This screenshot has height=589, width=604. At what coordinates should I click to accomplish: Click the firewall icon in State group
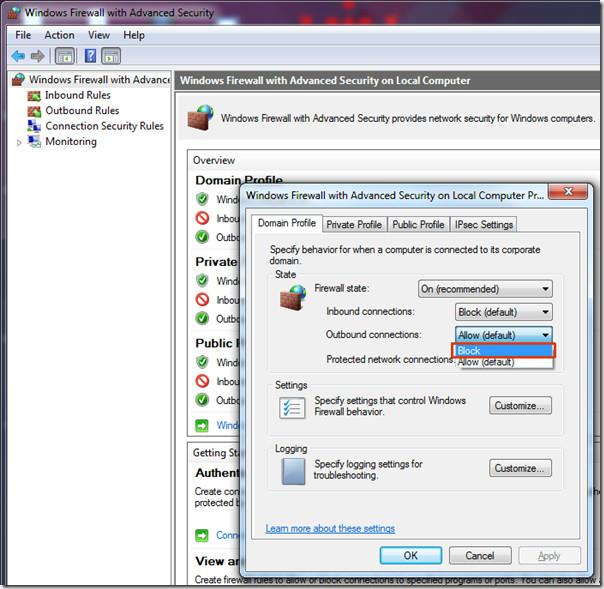tap(293, 297)
